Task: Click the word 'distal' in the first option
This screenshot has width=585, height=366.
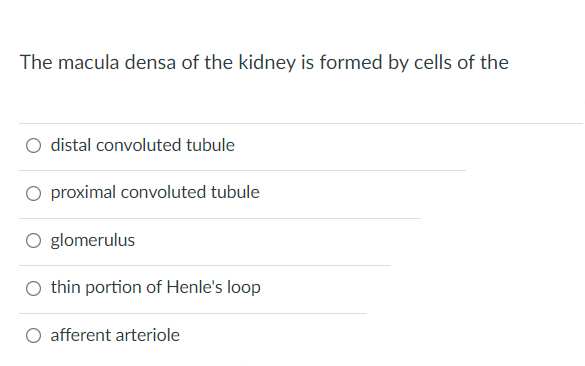Action: coord(71,145)
